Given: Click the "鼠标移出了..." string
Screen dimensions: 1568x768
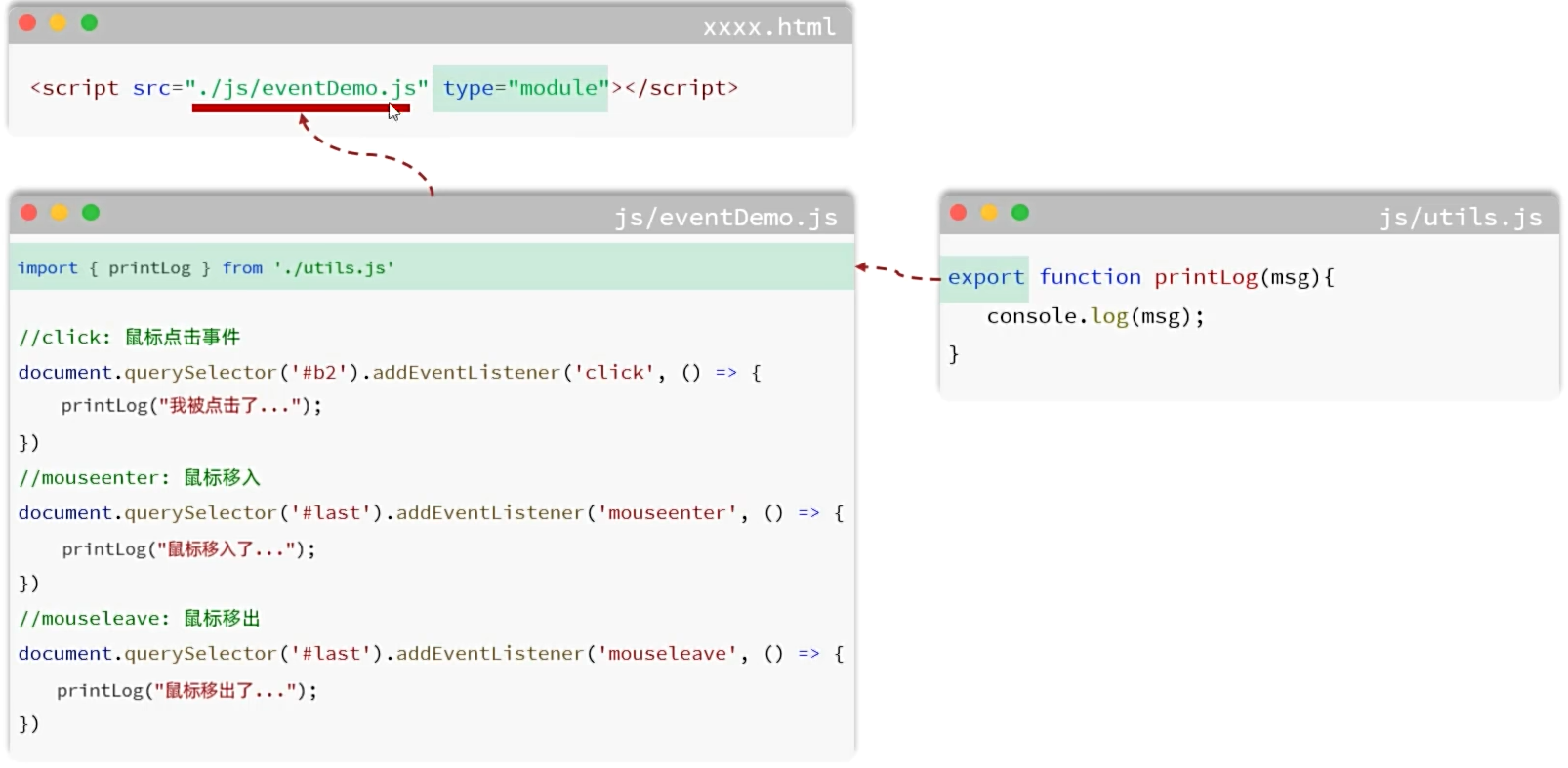Looking at the screenshot, I should [226, 690].
